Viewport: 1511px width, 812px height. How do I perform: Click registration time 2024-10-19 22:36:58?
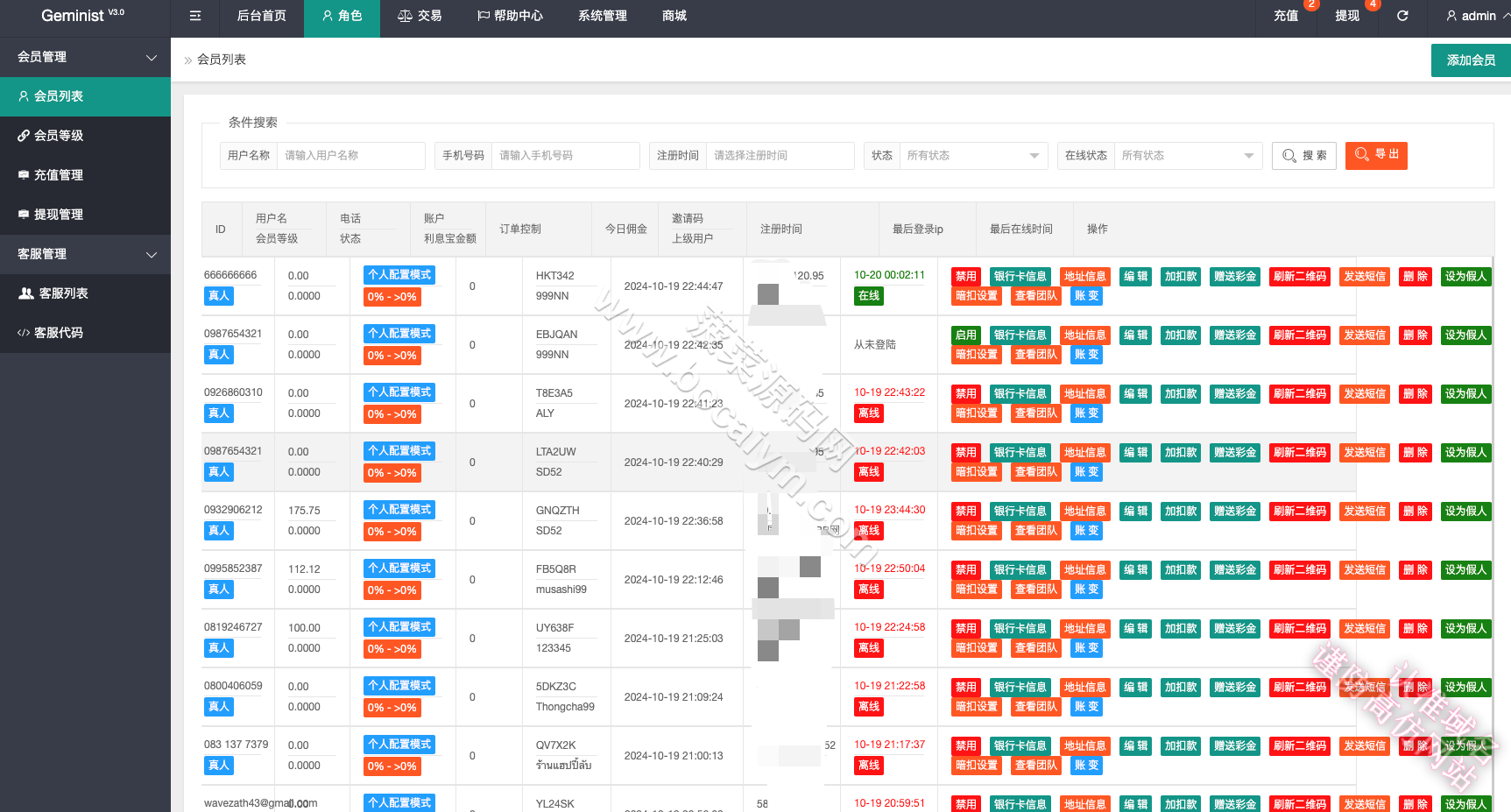(x=674, y=521)
